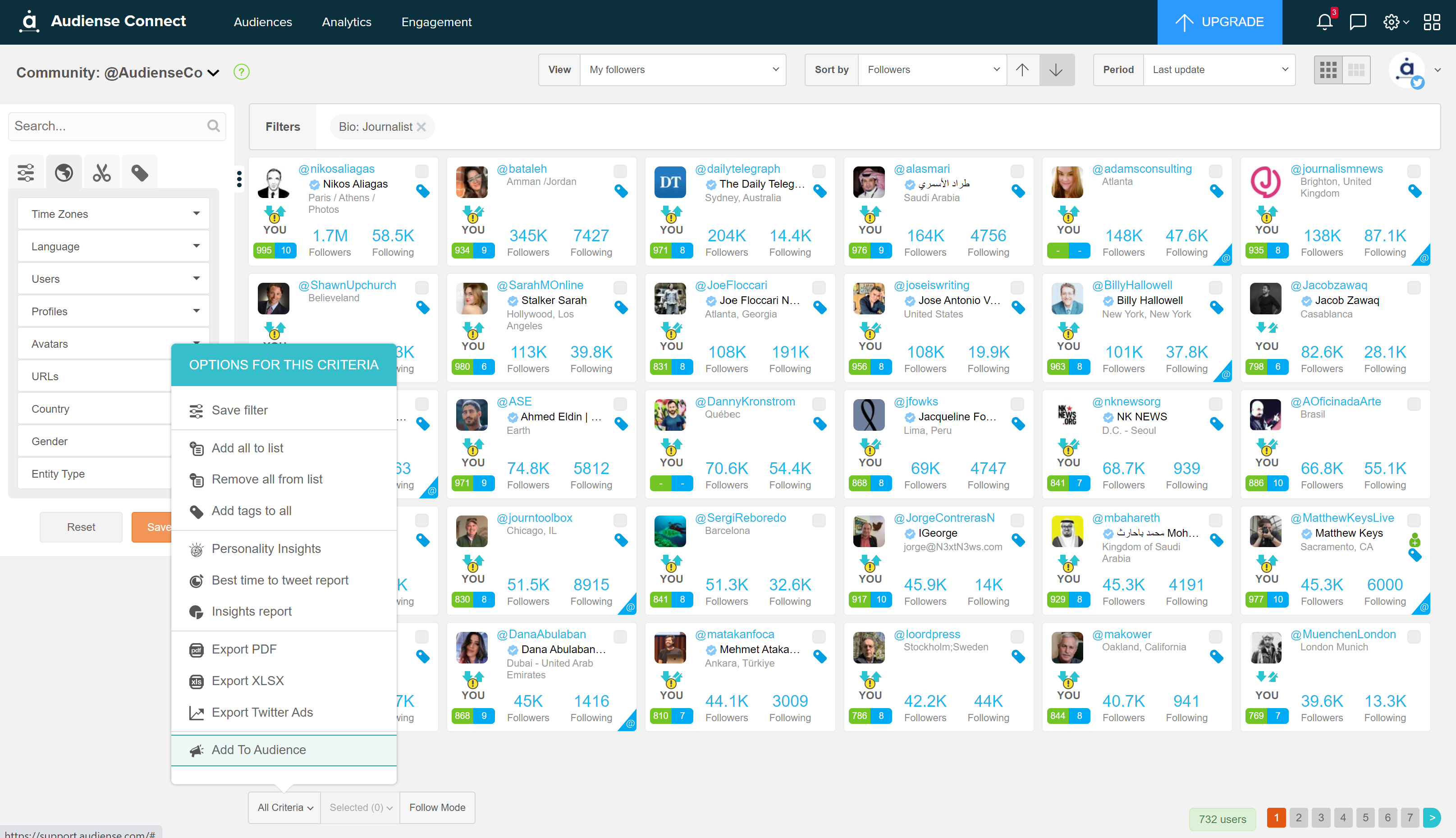Open the All Criteria dropdown
Viewport: 1456px width, 838px height.
pos(284,807)
